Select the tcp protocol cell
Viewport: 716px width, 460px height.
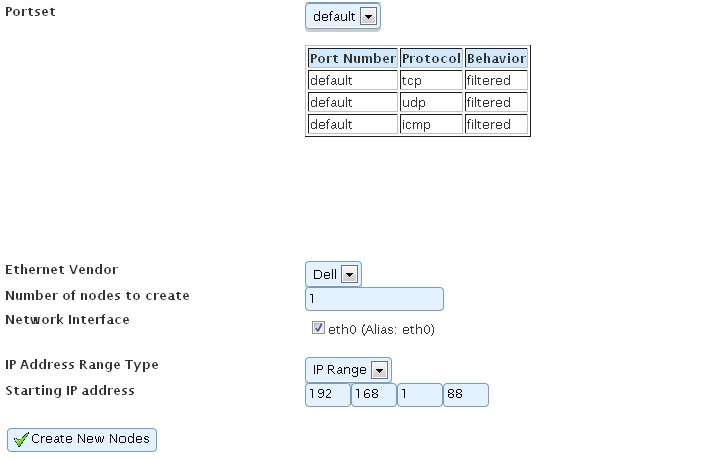[431, 80]
